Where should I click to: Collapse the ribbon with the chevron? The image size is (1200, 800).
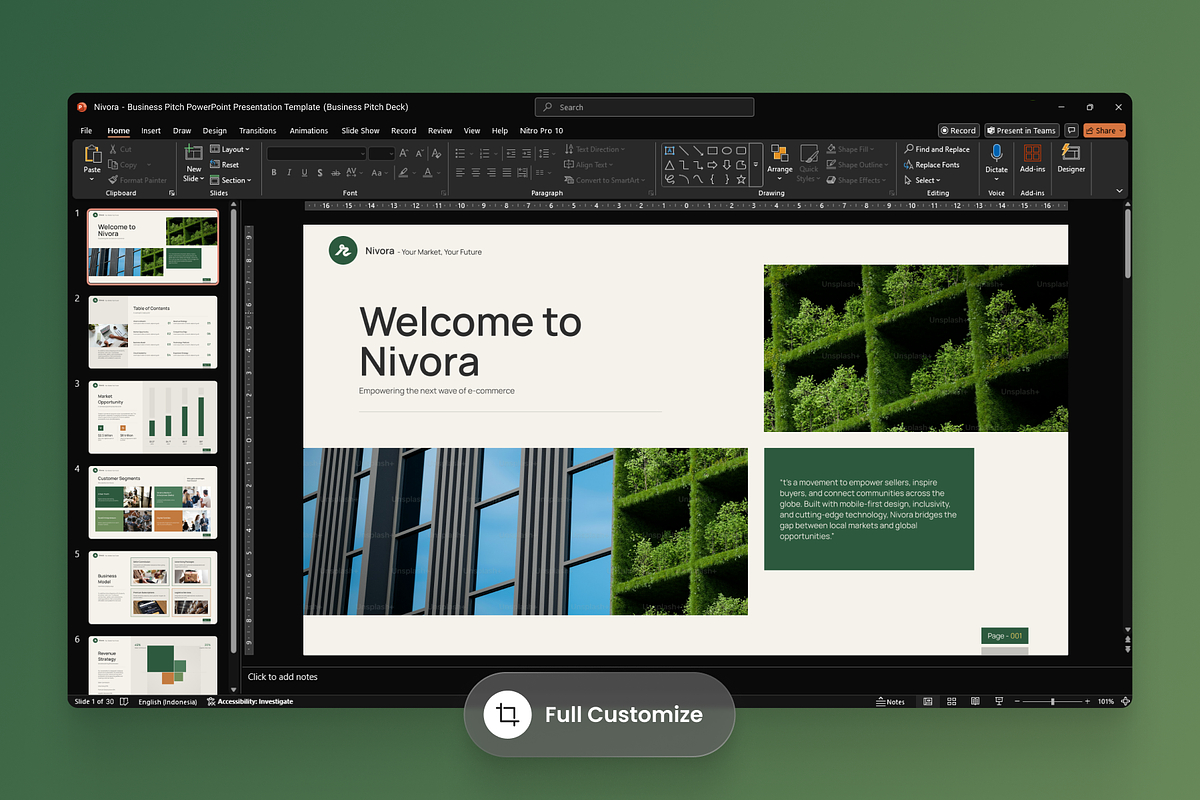coord(1119,189)
